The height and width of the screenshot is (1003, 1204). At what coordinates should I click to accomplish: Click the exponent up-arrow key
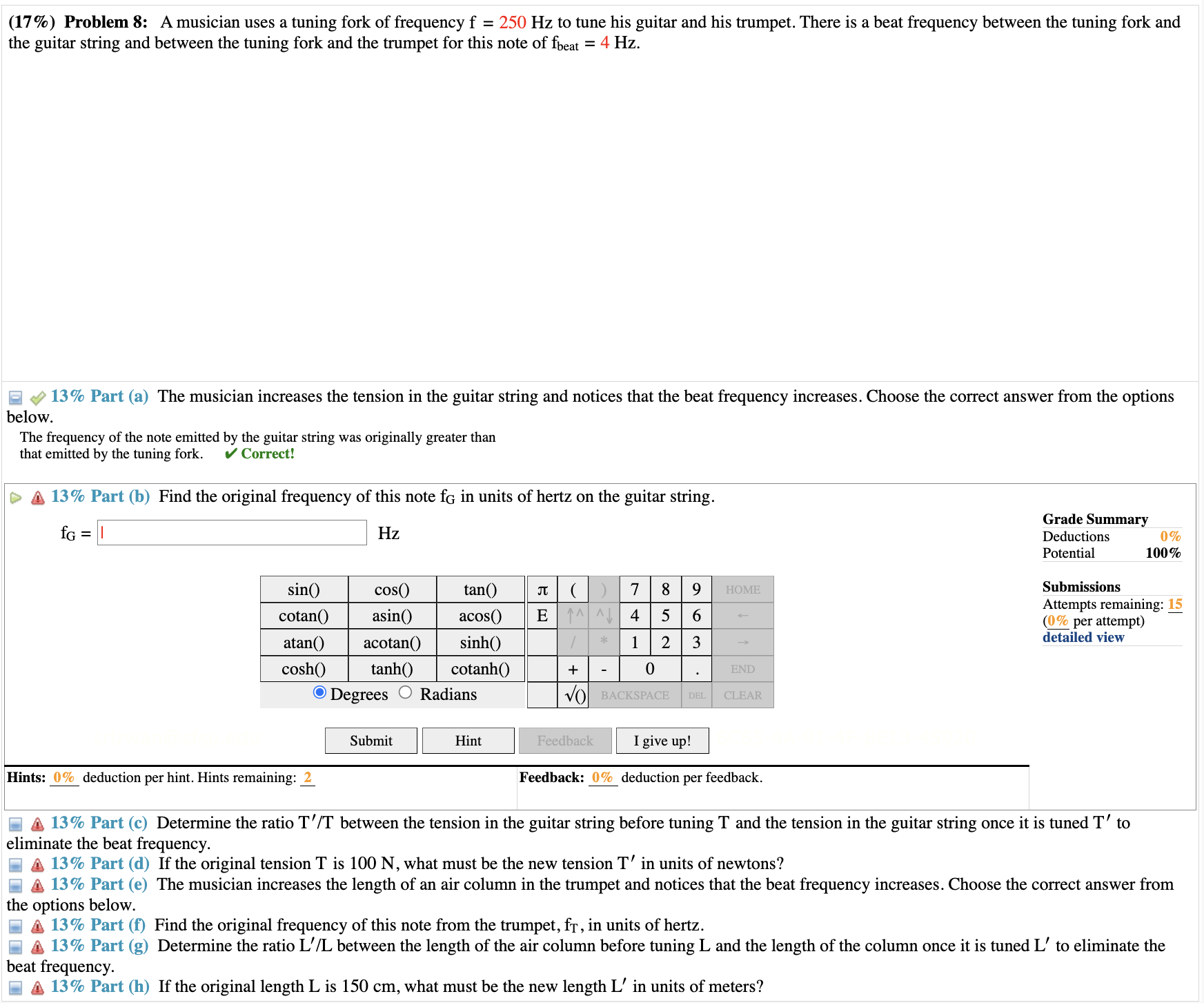coord(573,616)
